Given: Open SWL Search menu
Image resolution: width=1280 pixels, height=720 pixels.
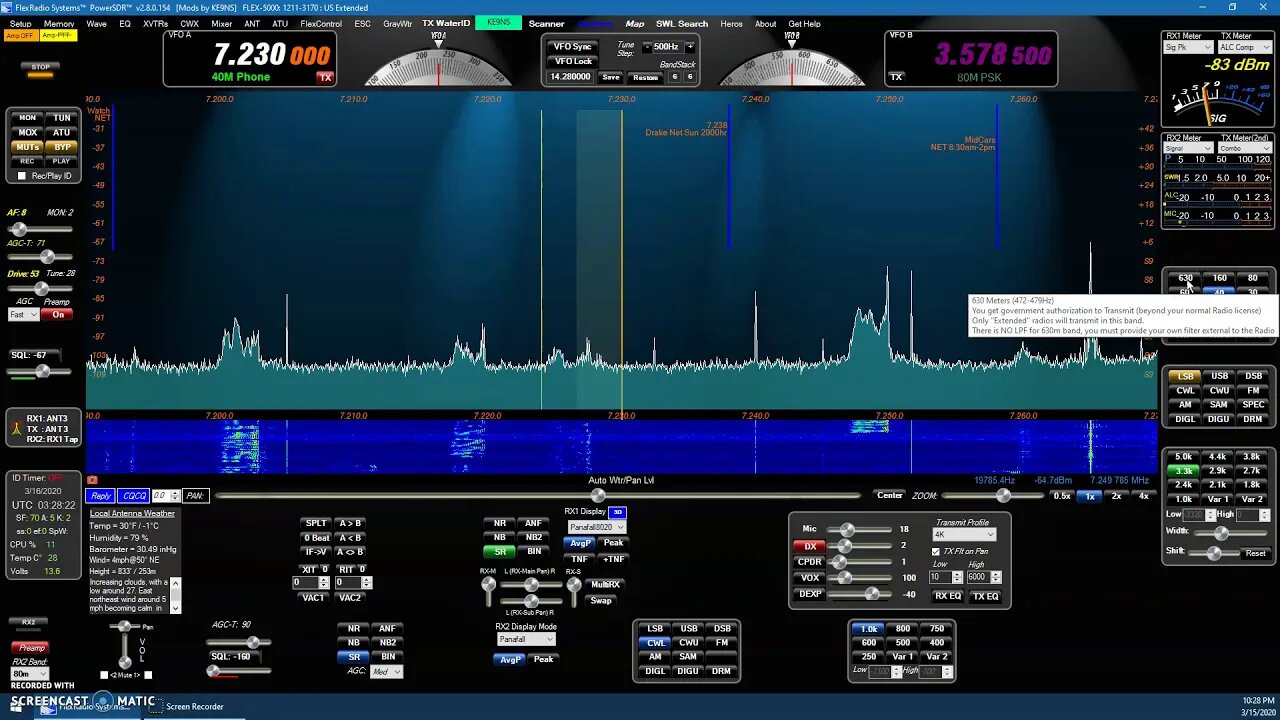Looking at the screenshot, I should tap(682, 23).
